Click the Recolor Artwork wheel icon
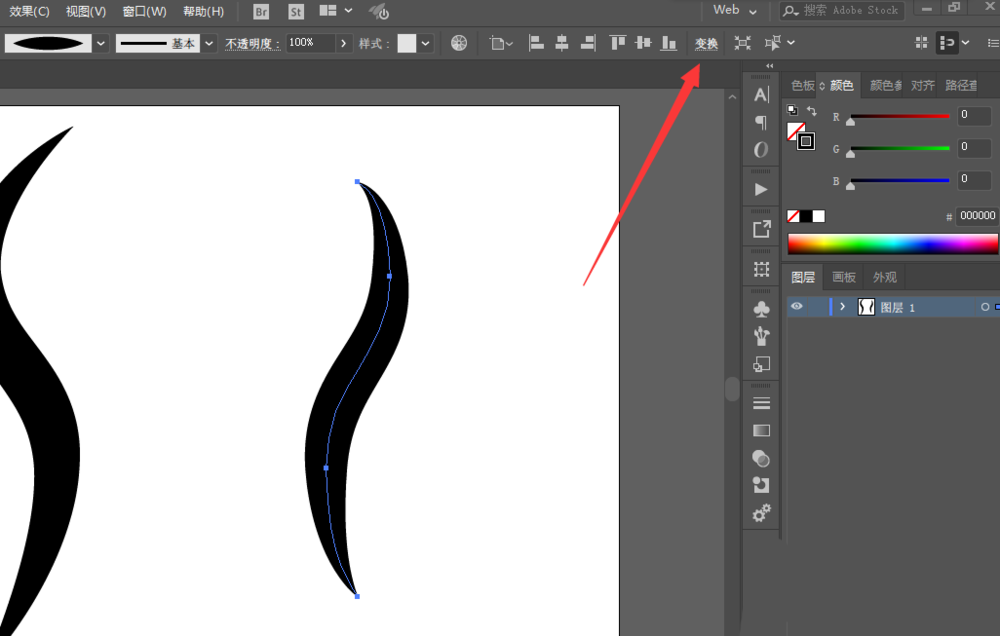Viewport: 1000px width, 636px height. (x=459, y=43)
